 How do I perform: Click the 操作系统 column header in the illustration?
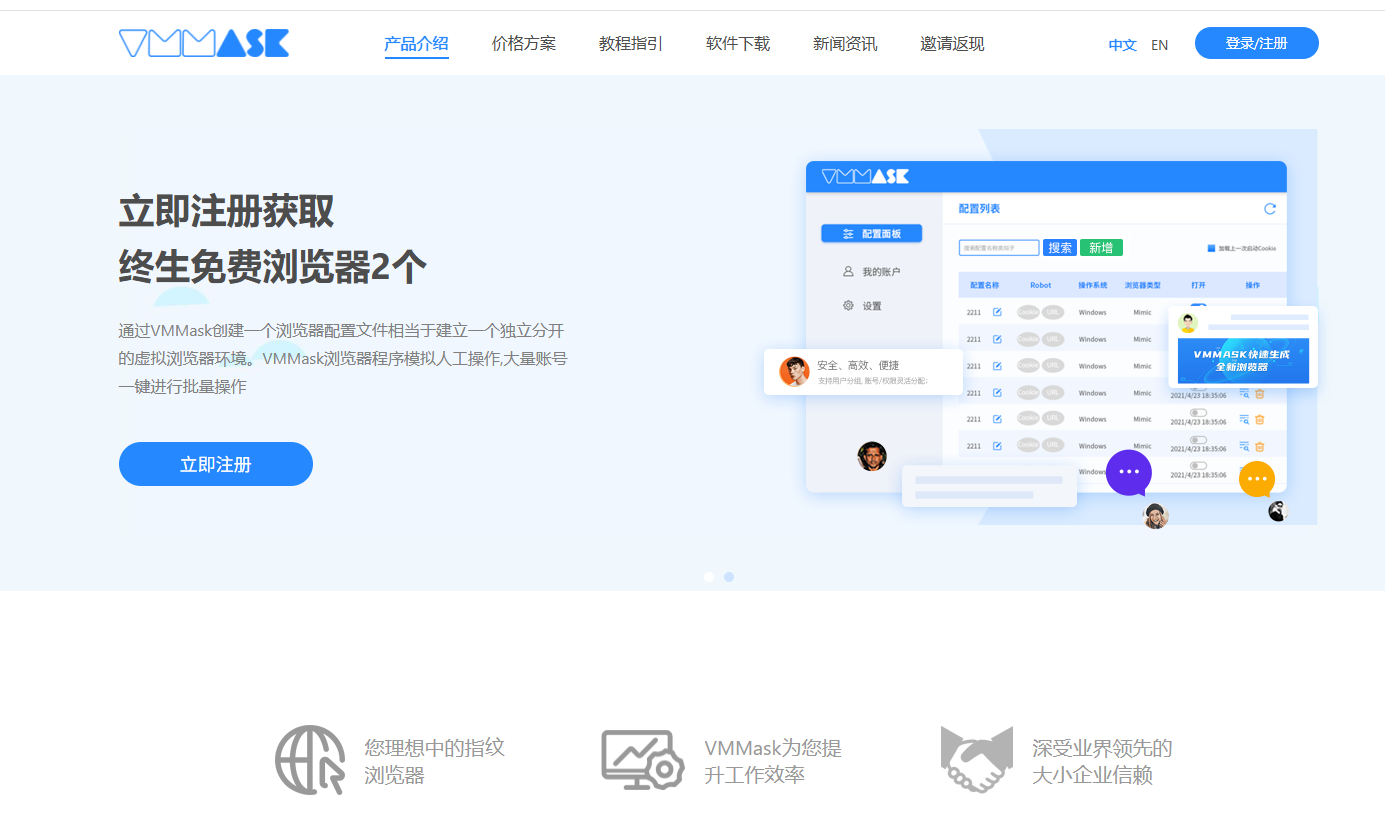(1092, 285)
